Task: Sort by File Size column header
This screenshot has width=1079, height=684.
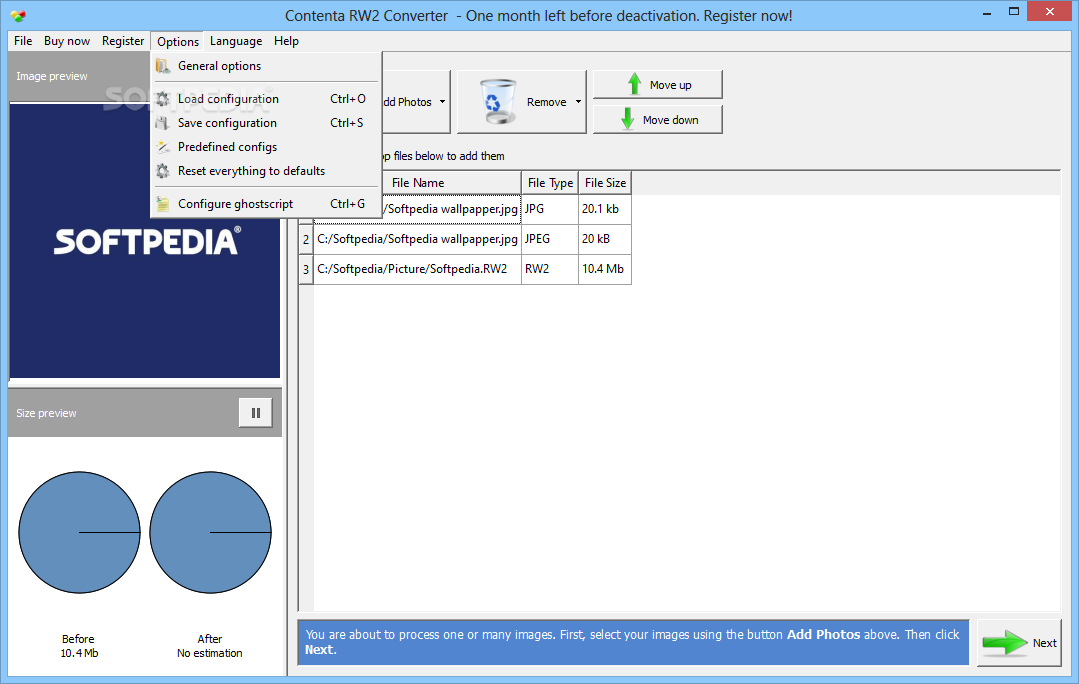Action: tap(605, 183)
